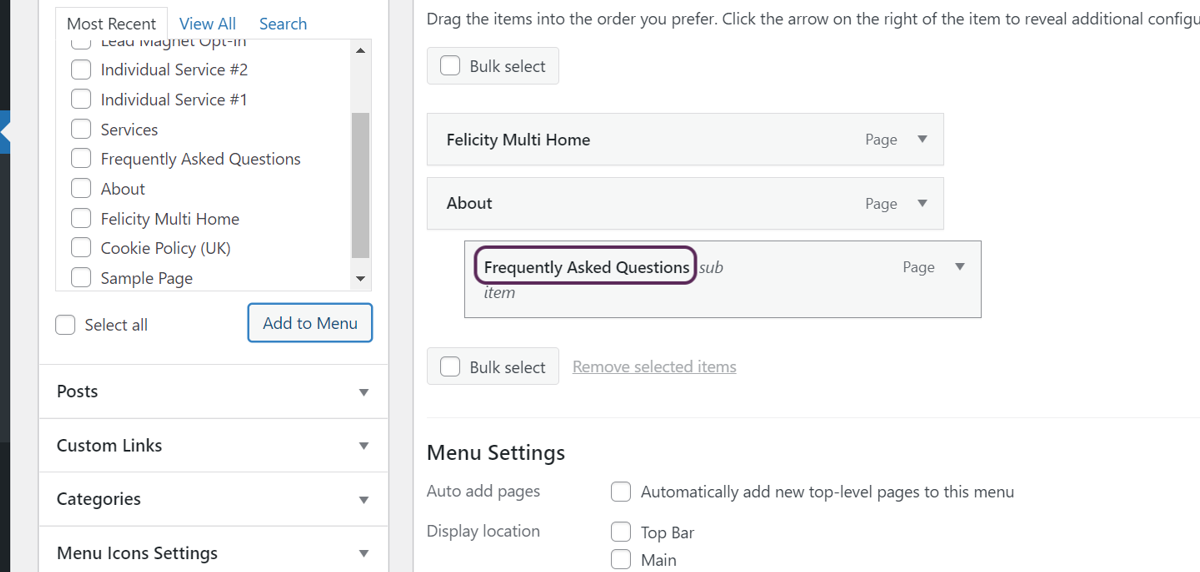
Task: Open the View All tab
Action: [208, 23]
